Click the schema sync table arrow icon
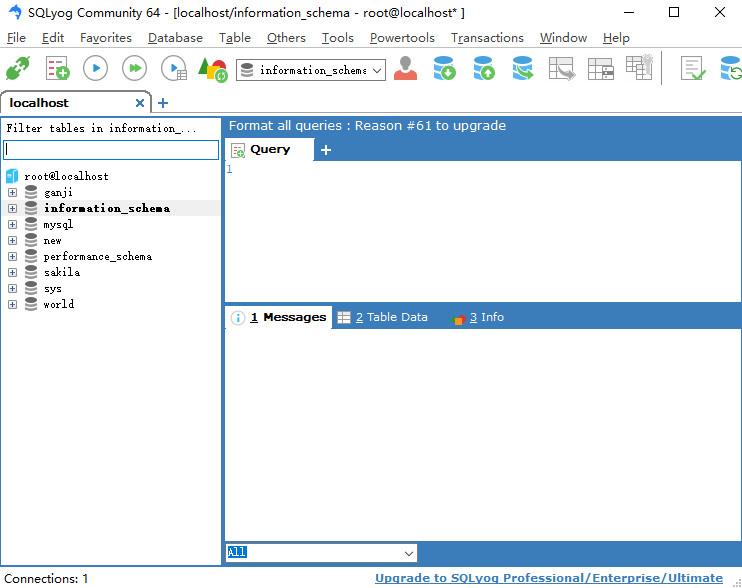742x588 pixels. coord(562,69)
